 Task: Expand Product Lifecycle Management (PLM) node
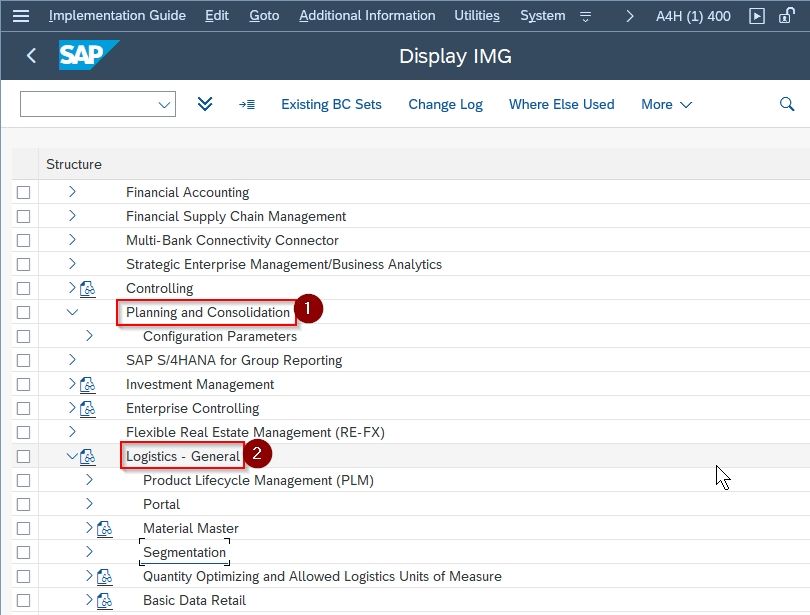click(x=89, y=480)
